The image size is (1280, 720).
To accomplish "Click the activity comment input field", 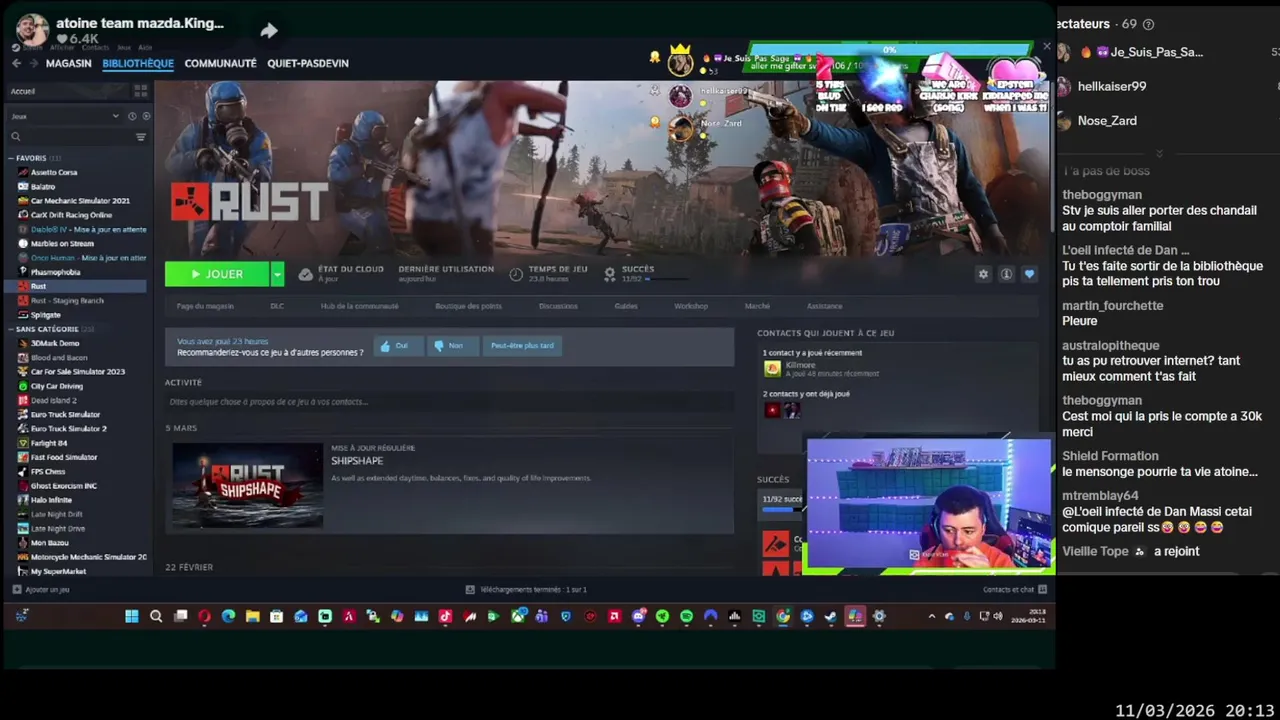I will pyautogui.click(x=450, y=402).
